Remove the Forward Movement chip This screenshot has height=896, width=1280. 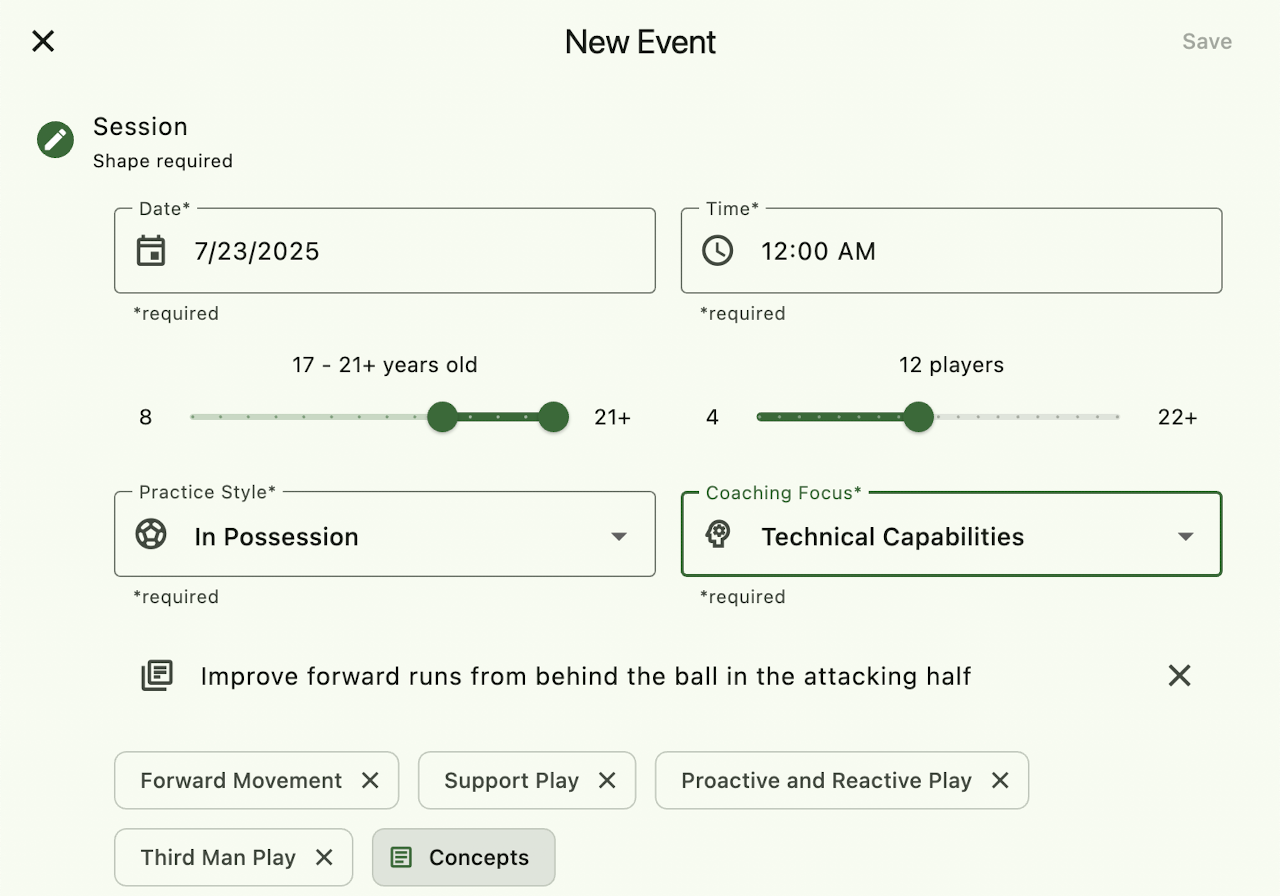tap(370, 780)
